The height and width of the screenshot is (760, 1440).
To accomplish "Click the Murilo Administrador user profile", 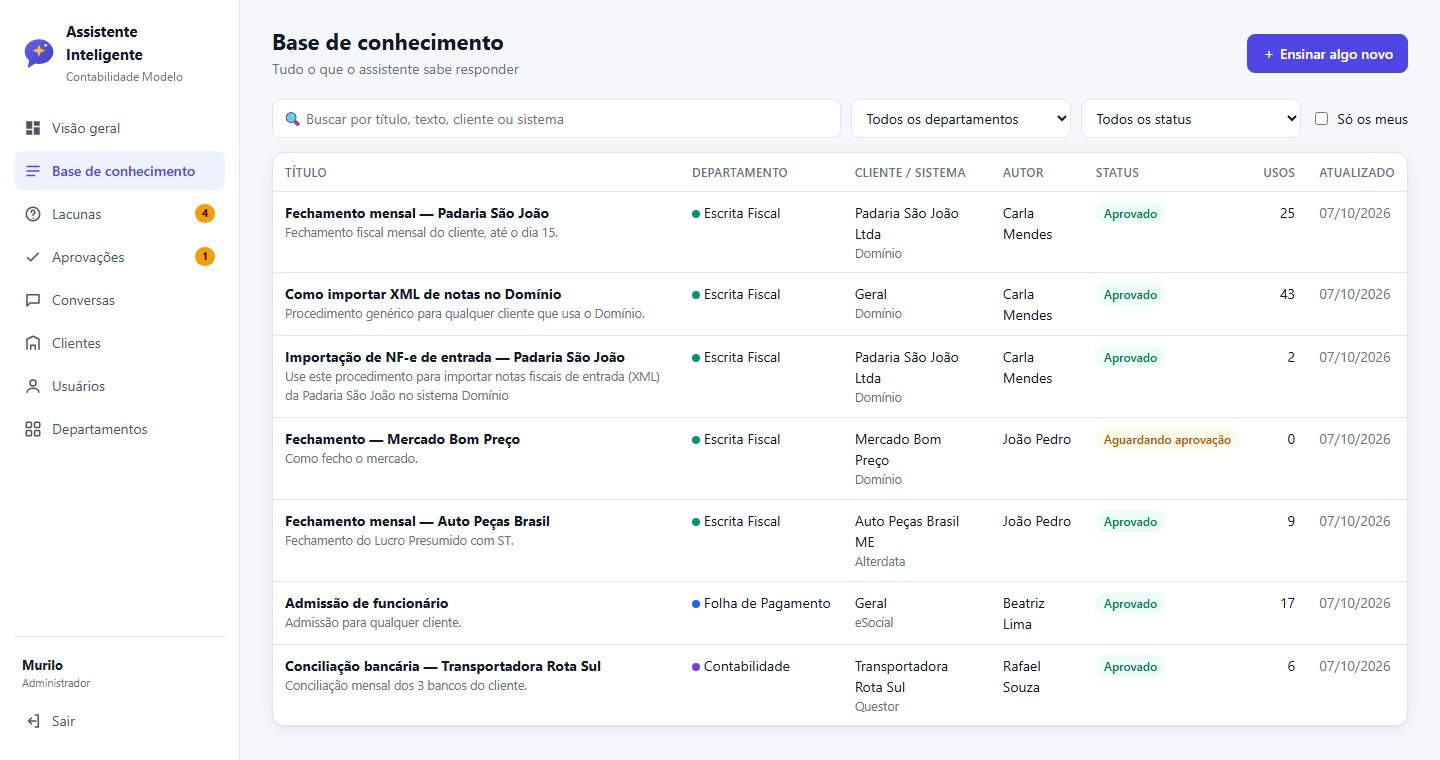I will (57, 673).
